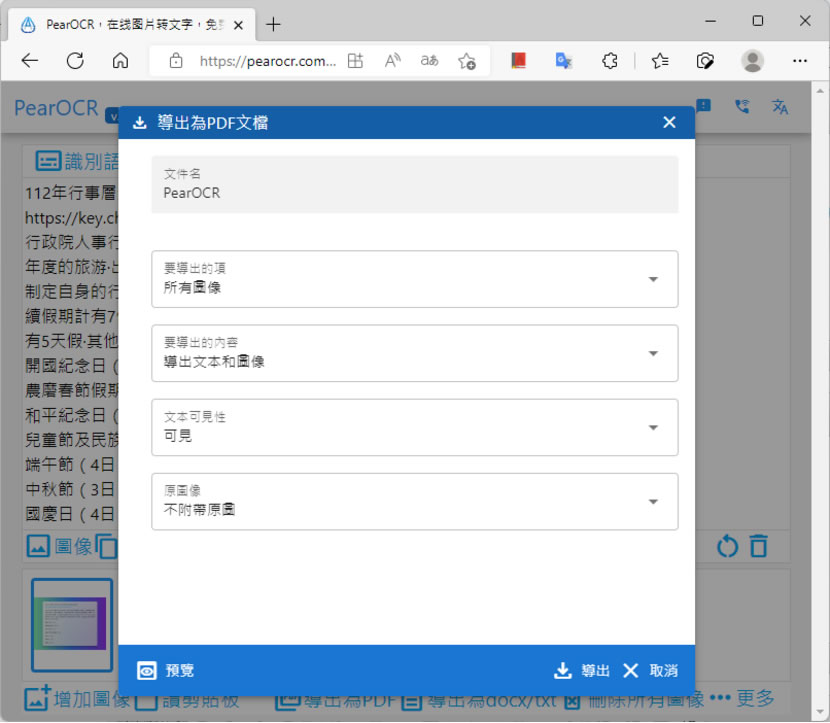Viewport: 830px width, 723px height.
Task: Refresh the browser page
Action: click(75, 61)
